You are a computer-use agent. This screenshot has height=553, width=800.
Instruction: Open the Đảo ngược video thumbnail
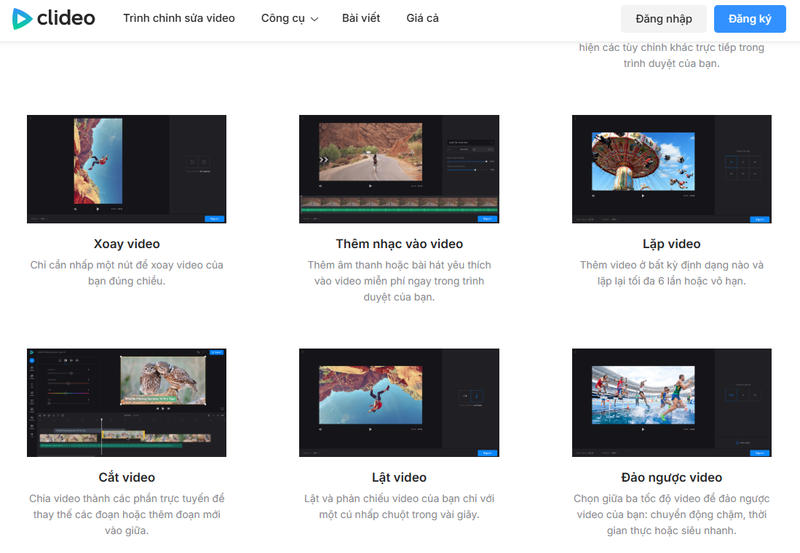[x=671, y=403]
